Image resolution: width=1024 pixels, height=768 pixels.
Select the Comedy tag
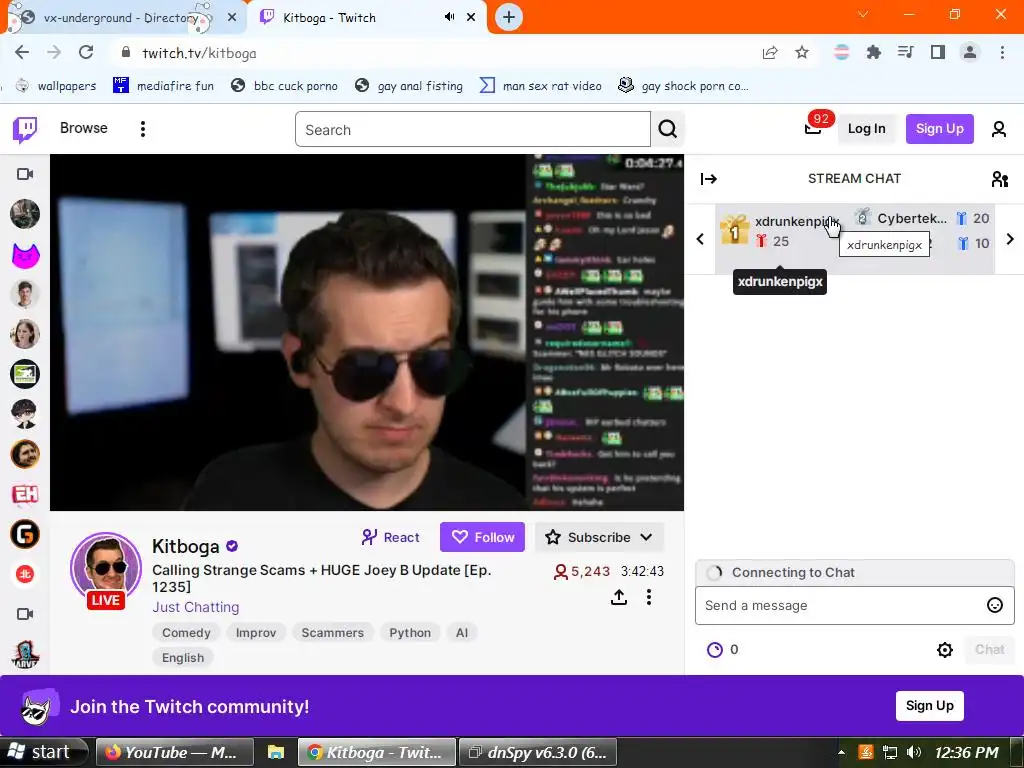(x=186, y=632)
